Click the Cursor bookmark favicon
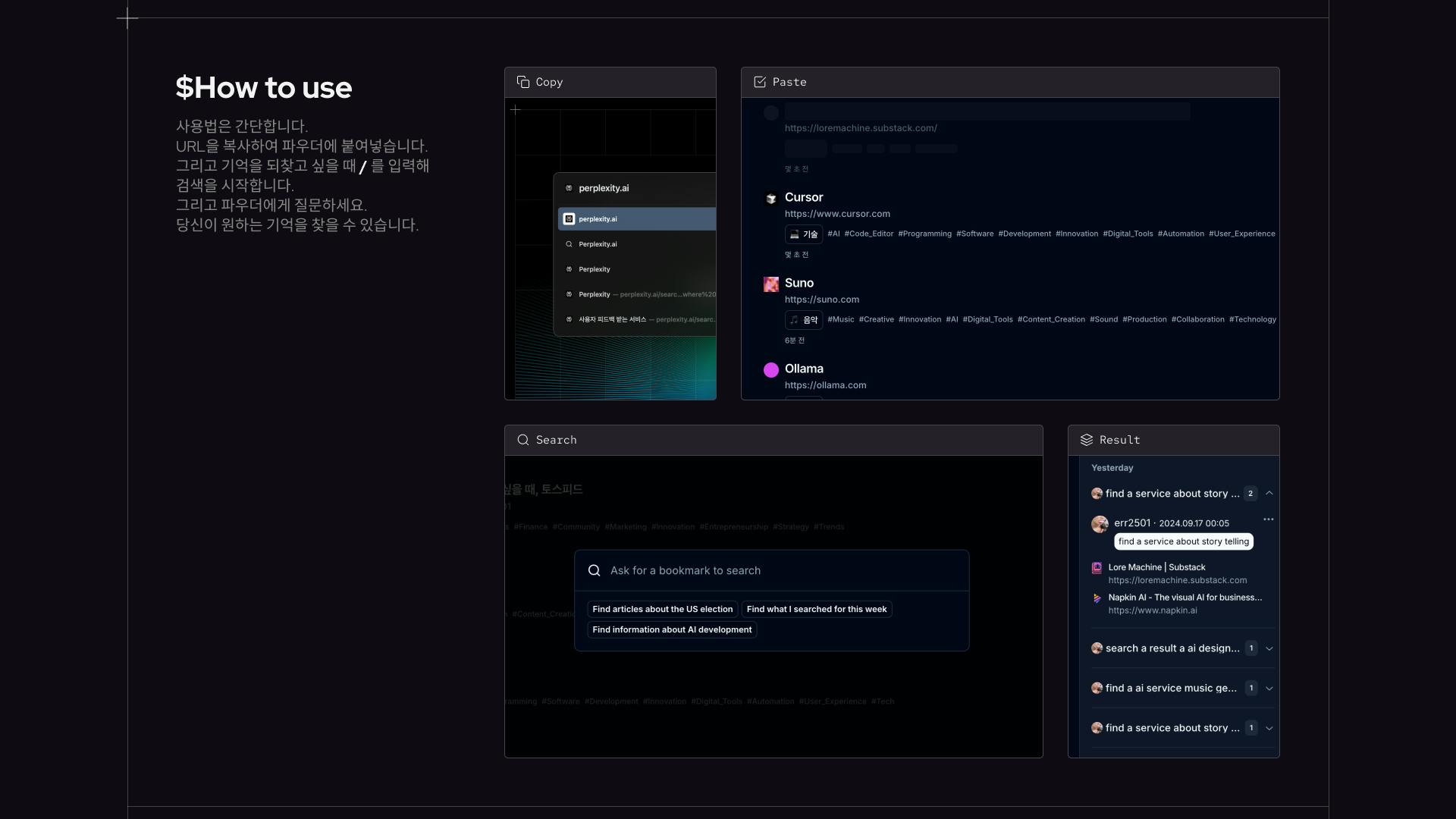The width and height of the screenshot is (1456, 819). click(x=770, y=199)
